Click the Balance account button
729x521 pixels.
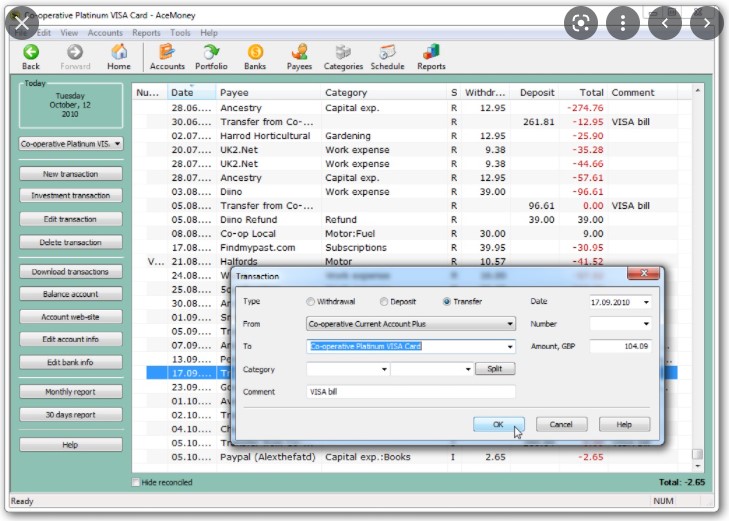pyautogui.click(x=71, y=294)
